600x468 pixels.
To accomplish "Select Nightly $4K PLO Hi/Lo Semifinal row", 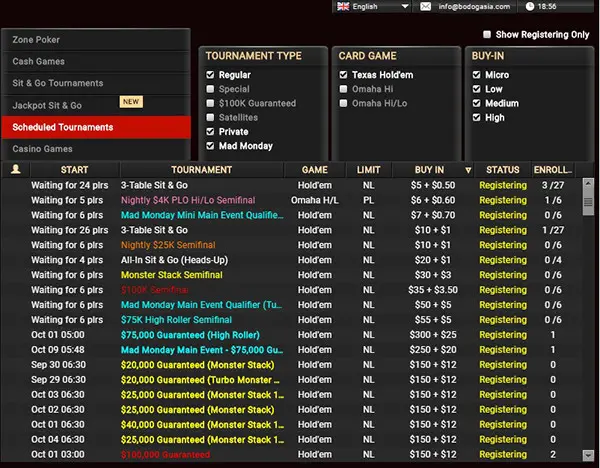I will [x=292, y=200].
